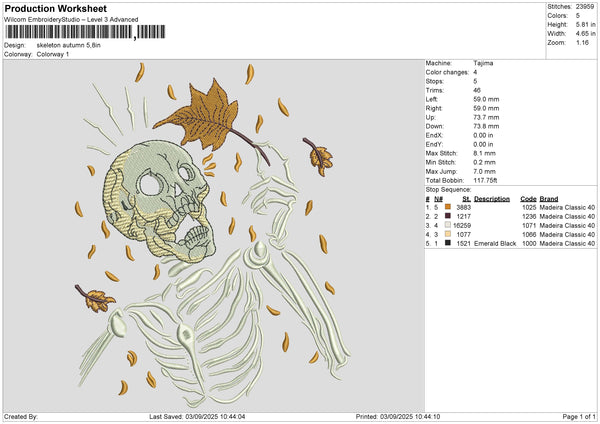
Task: Click the Brand column header
Action: (550, 198)
